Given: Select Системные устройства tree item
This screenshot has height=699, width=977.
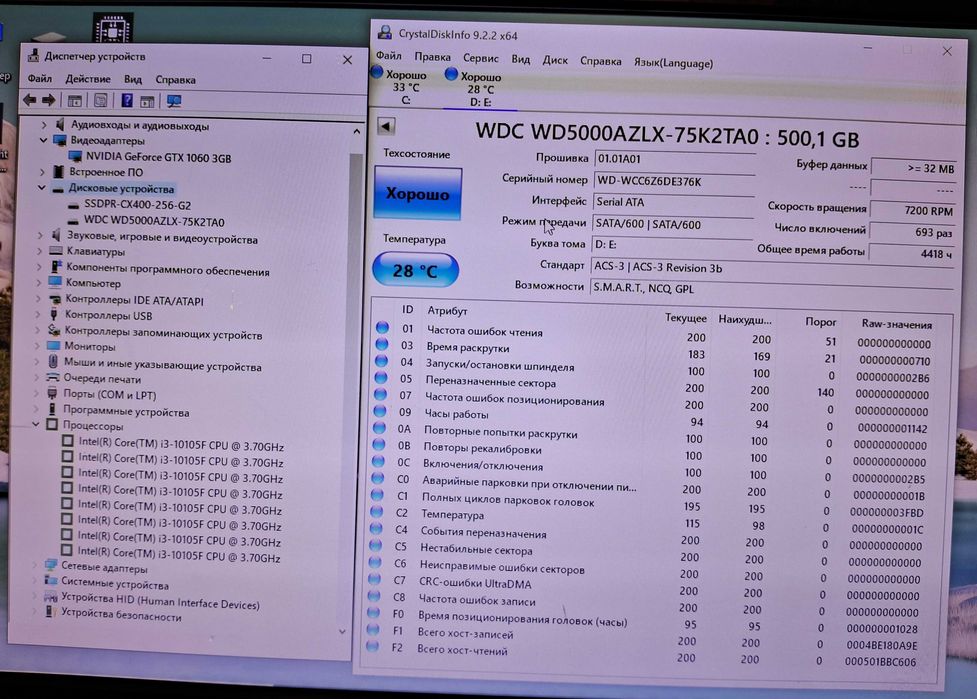Looking at the screenshot, I should pos(115,584).
